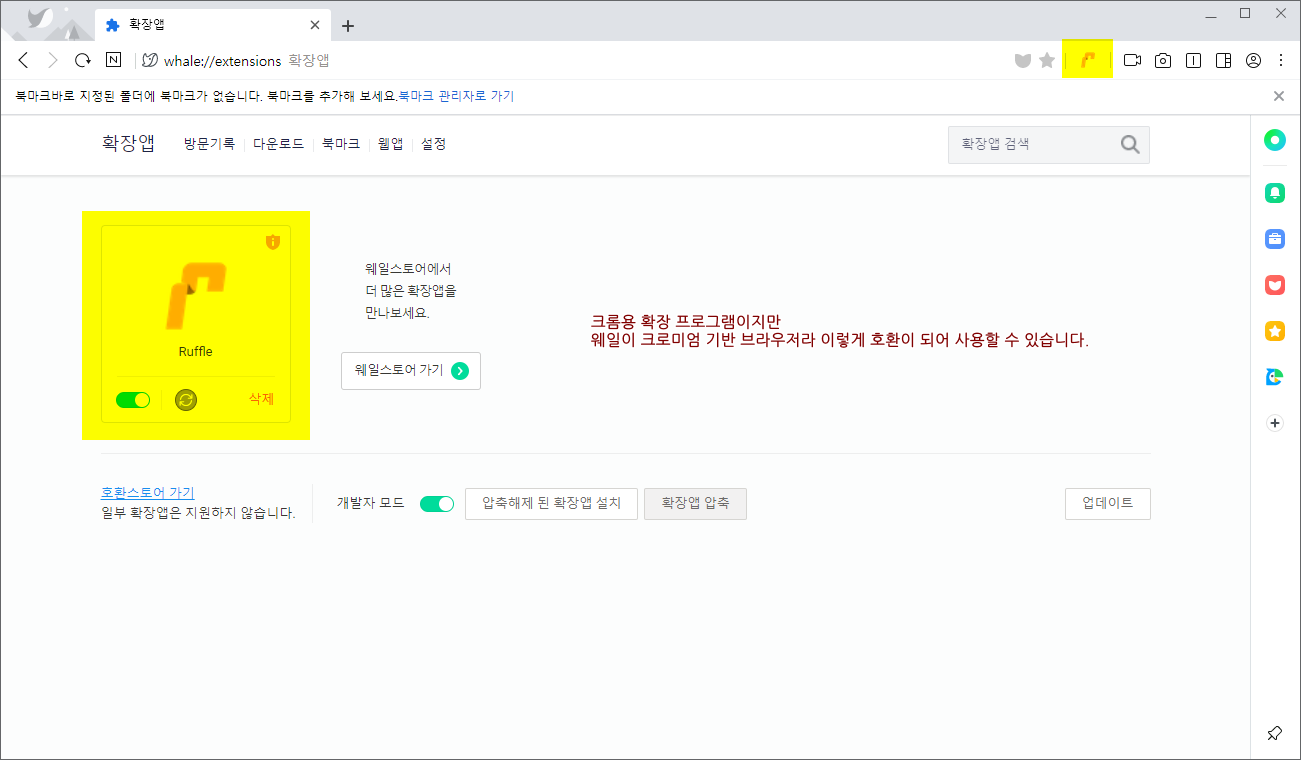Open the Papago parrot sidebar icon

pos(1274,377)
